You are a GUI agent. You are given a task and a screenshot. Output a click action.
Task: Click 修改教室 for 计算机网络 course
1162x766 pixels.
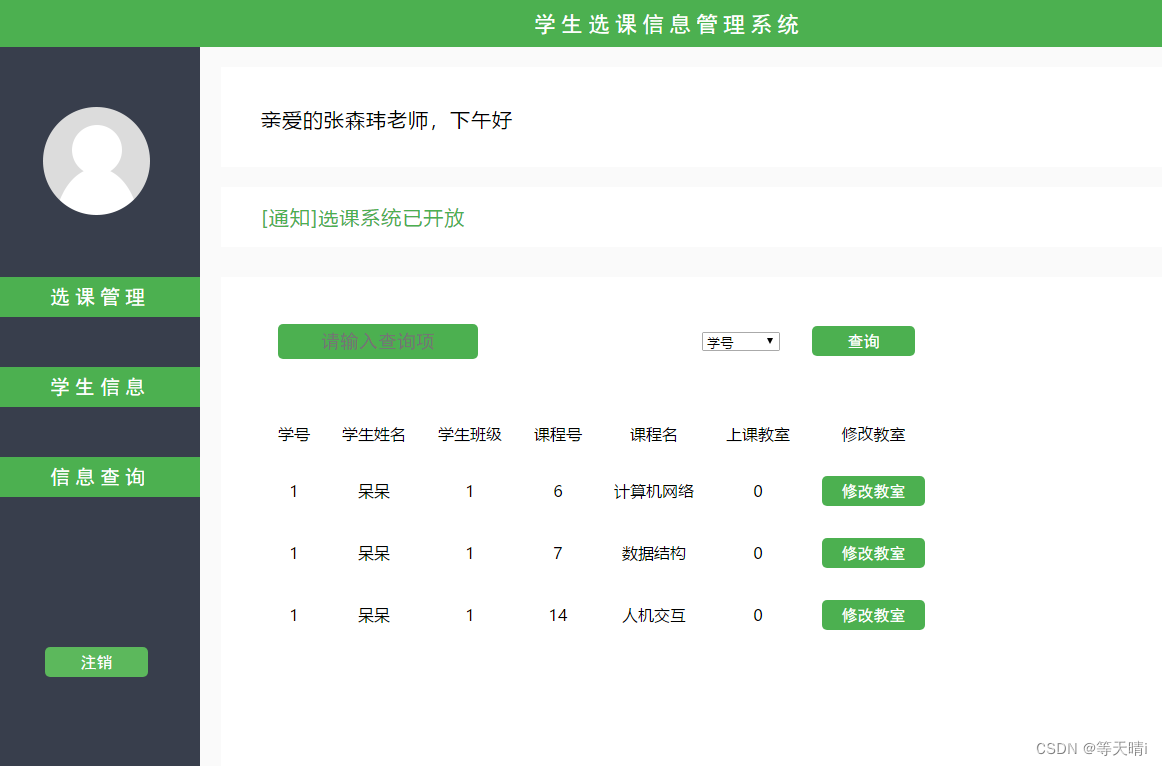click(872, 491)
